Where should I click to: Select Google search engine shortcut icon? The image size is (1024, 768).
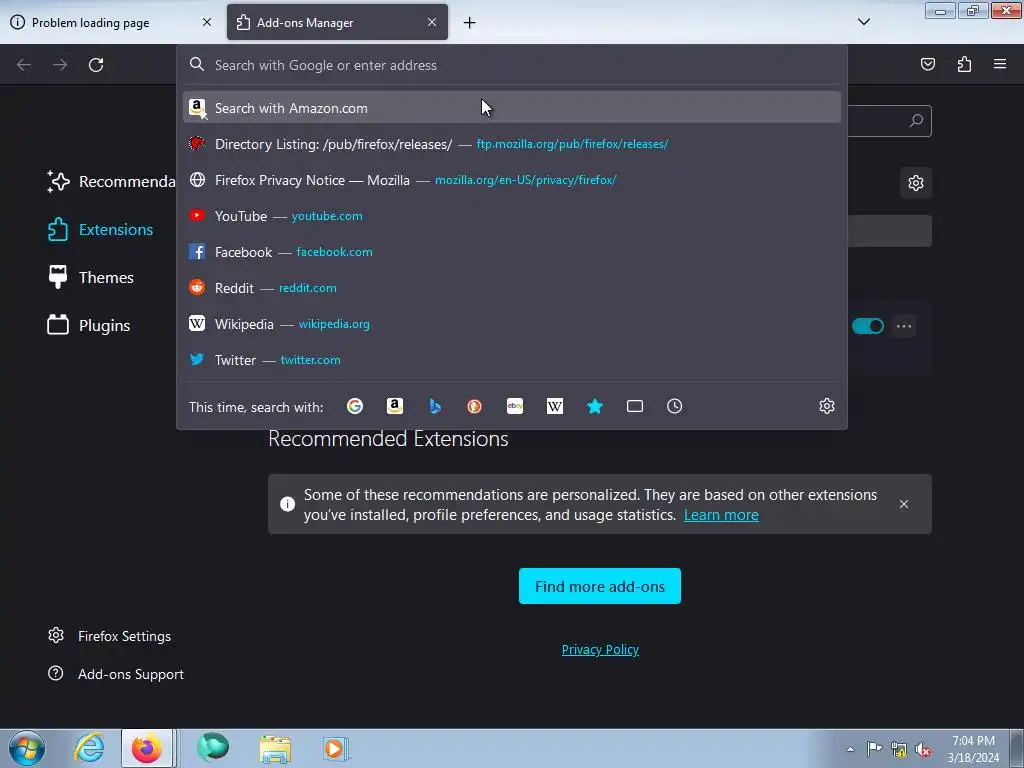(x=355, y=406)
